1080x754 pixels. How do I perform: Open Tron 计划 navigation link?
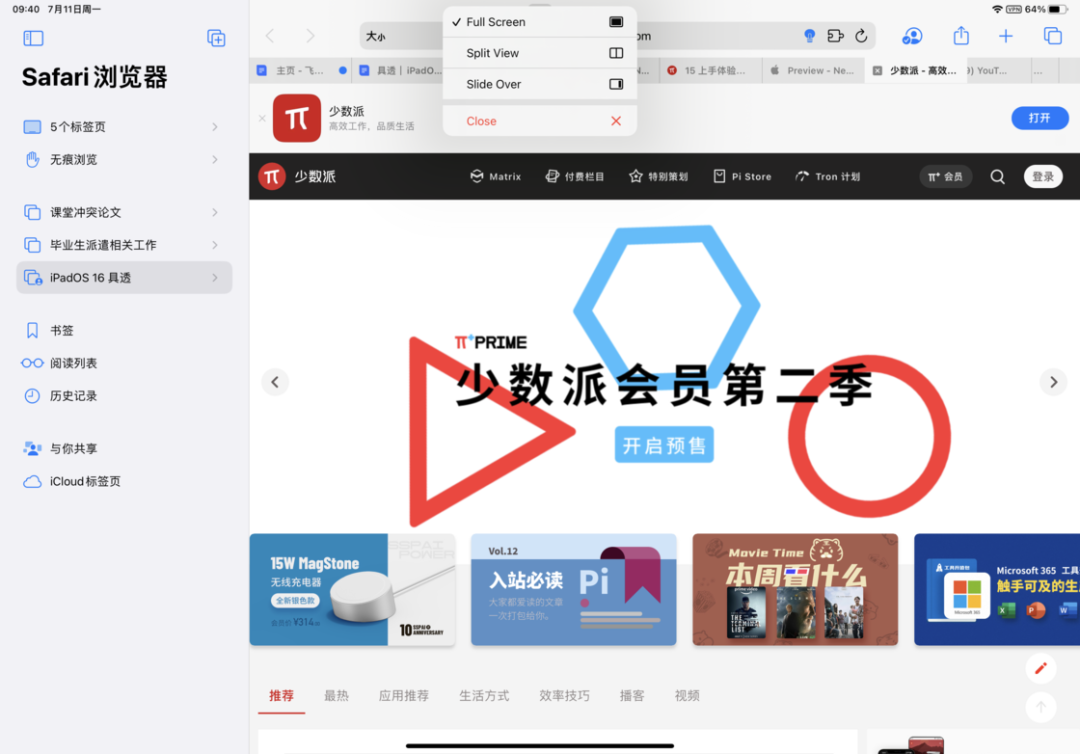[828, 177]
